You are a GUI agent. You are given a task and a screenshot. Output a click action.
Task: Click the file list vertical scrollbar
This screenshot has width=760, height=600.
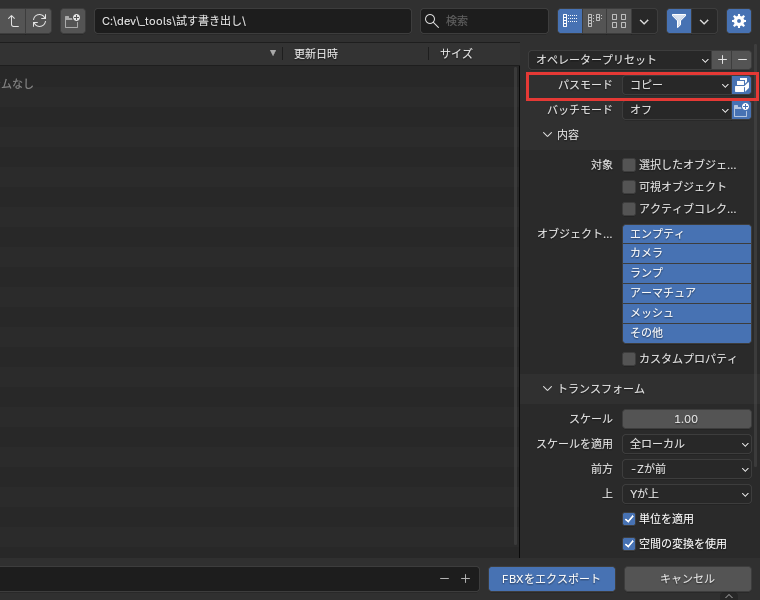click(515, 305)
